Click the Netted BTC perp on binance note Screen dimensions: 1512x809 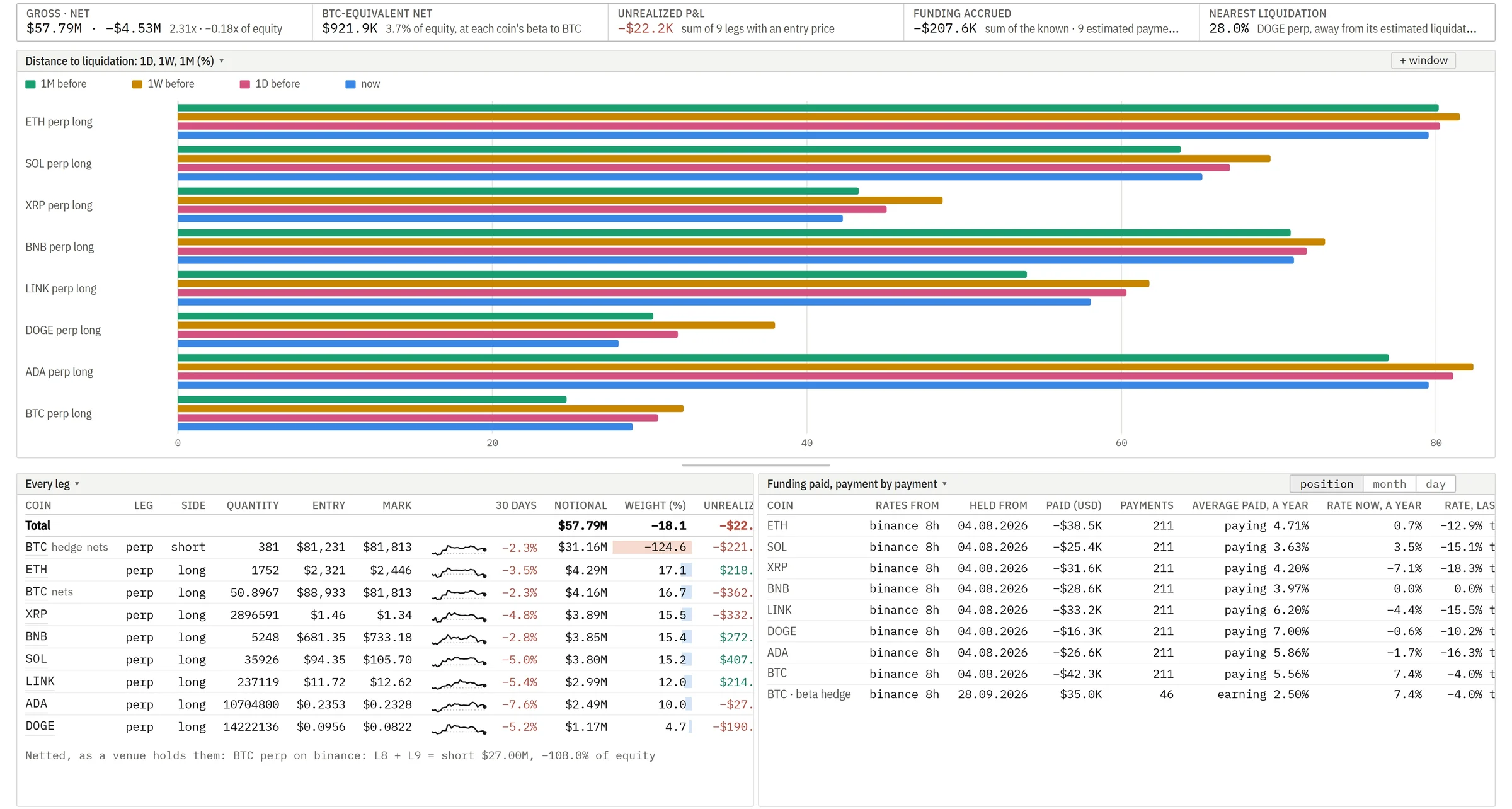(340, 755)
